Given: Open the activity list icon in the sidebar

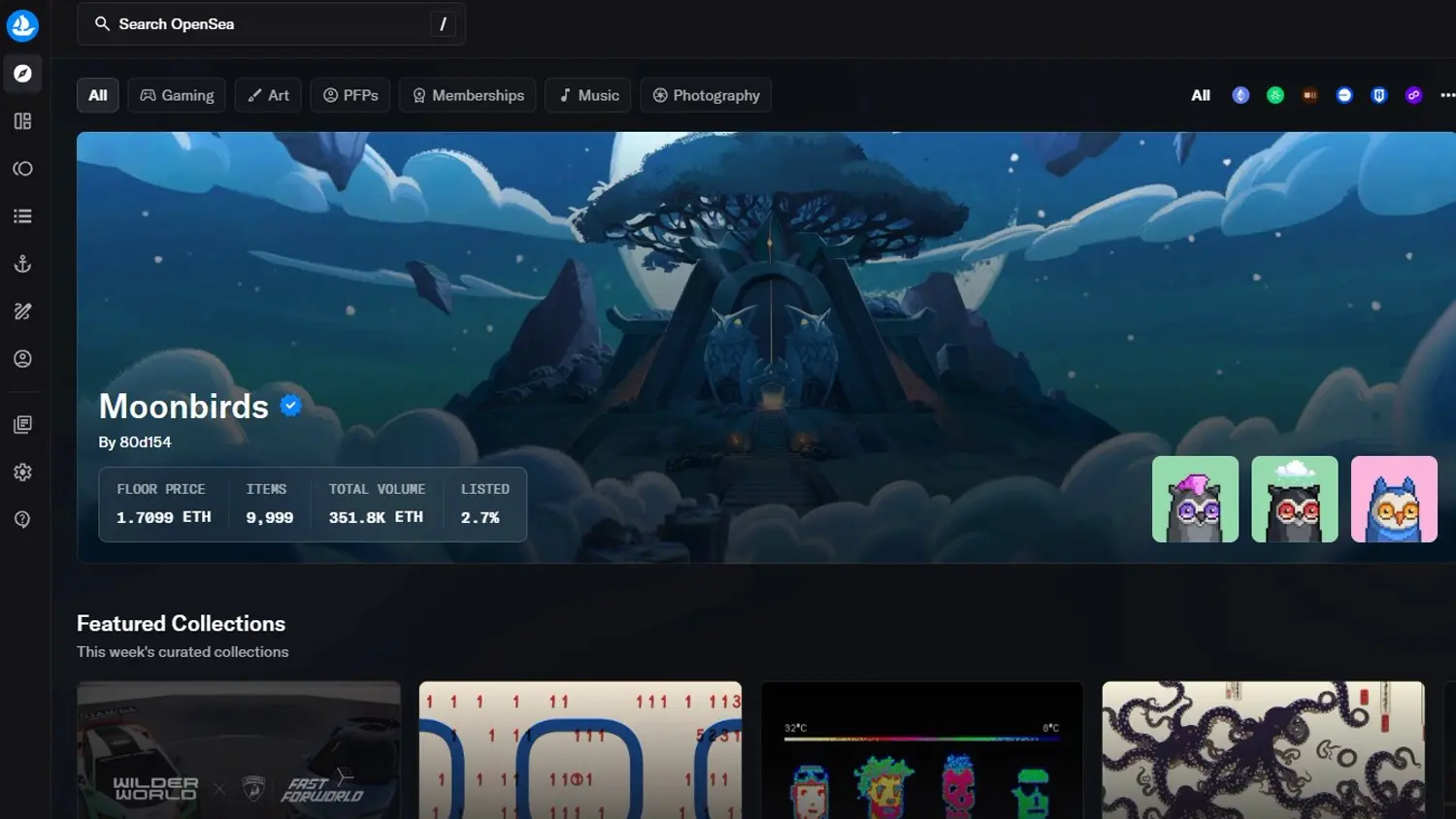Looking at the screenshot, I should 22,216.
